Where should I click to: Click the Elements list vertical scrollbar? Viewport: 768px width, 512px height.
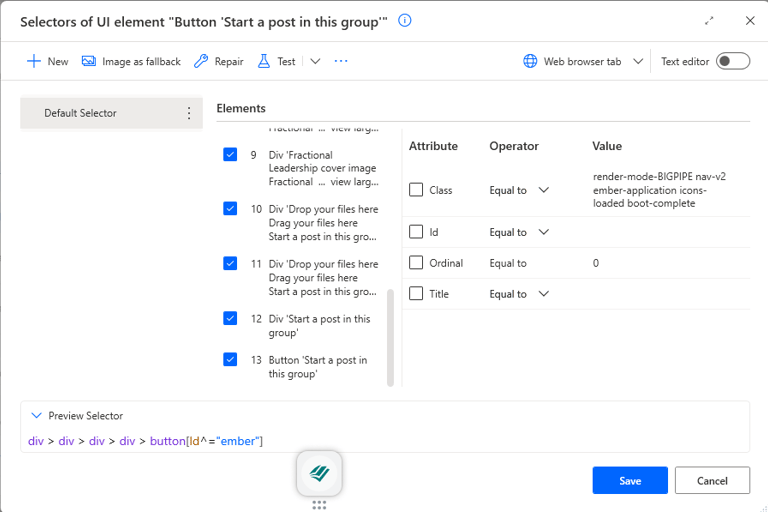pos(390,335)
